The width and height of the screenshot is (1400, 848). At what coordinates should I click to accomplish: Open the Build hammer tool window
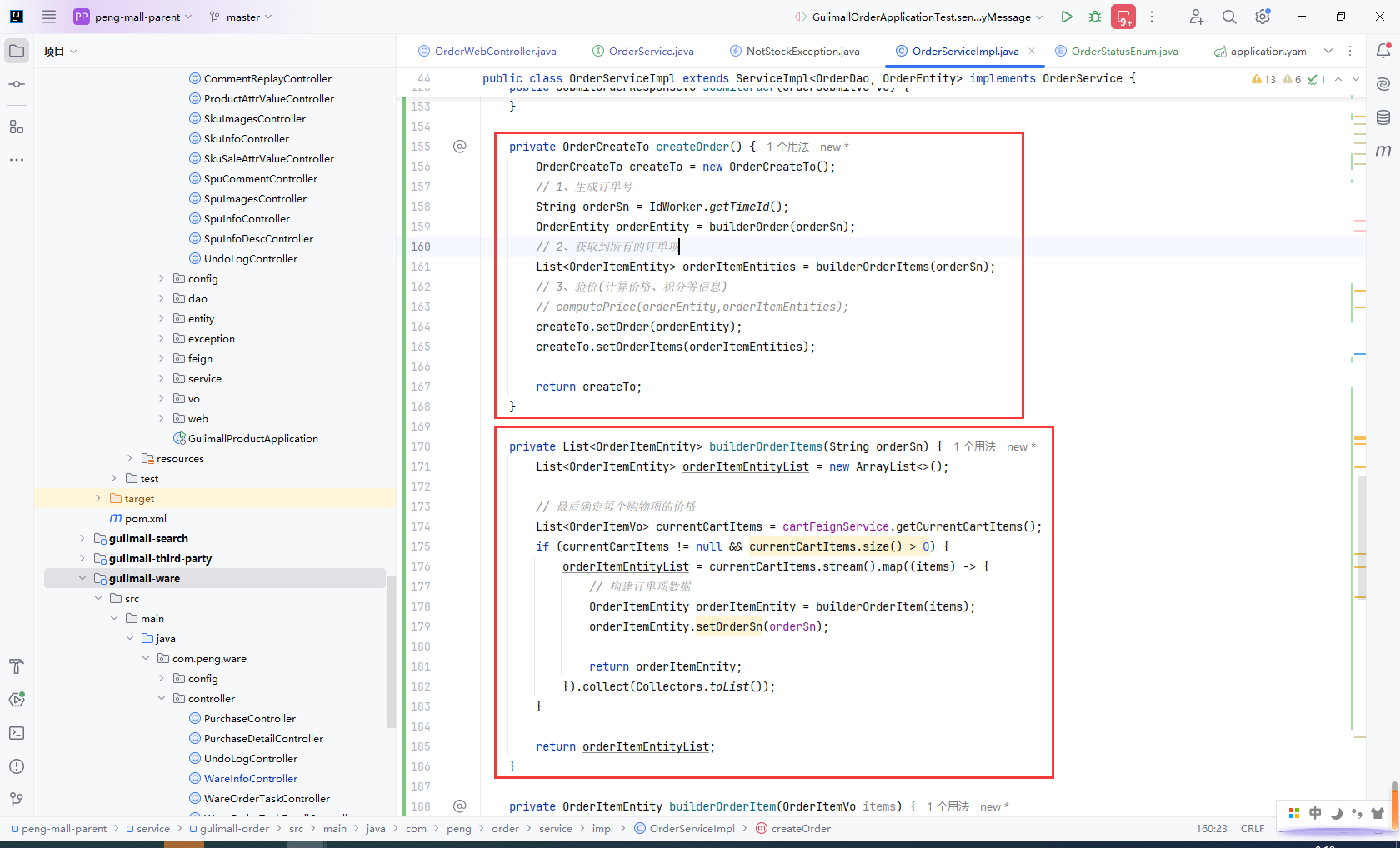point(17,666)
